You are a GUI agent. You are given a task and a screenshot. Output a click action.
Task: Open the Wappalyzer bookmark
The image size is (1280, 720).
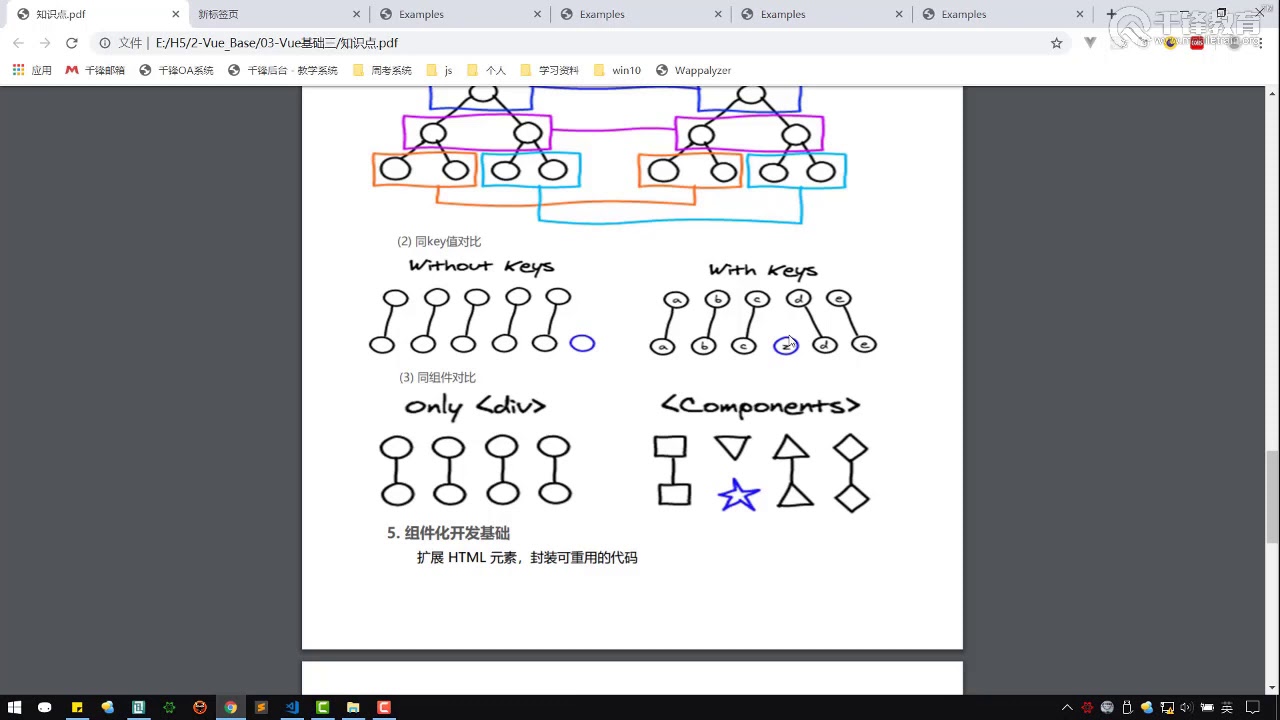(x=694, y=70)
